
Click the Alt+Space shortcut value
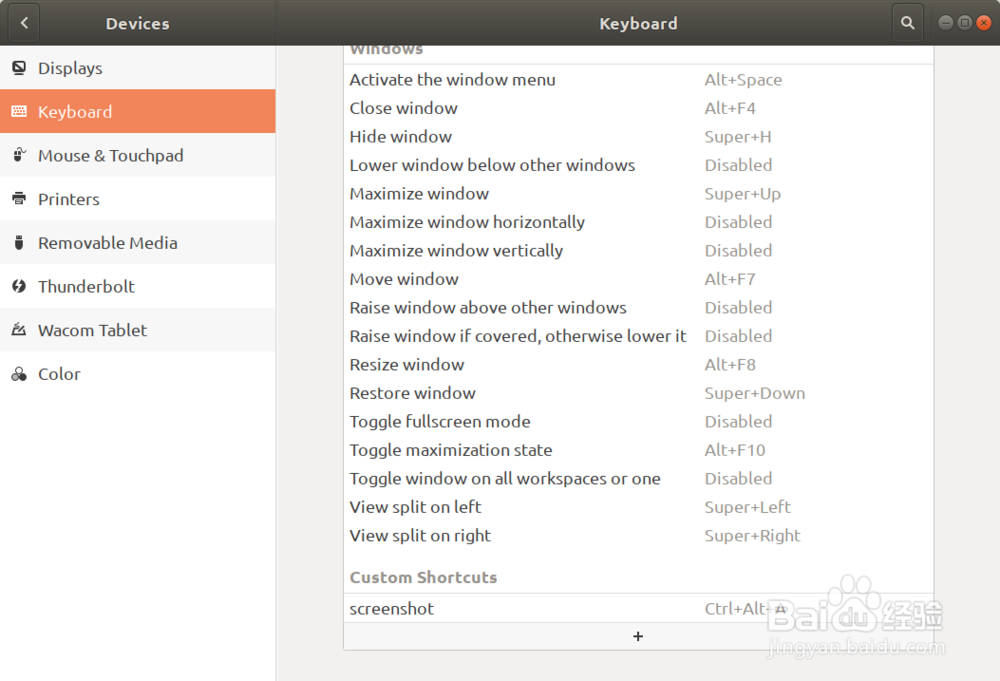pos(743,80)
